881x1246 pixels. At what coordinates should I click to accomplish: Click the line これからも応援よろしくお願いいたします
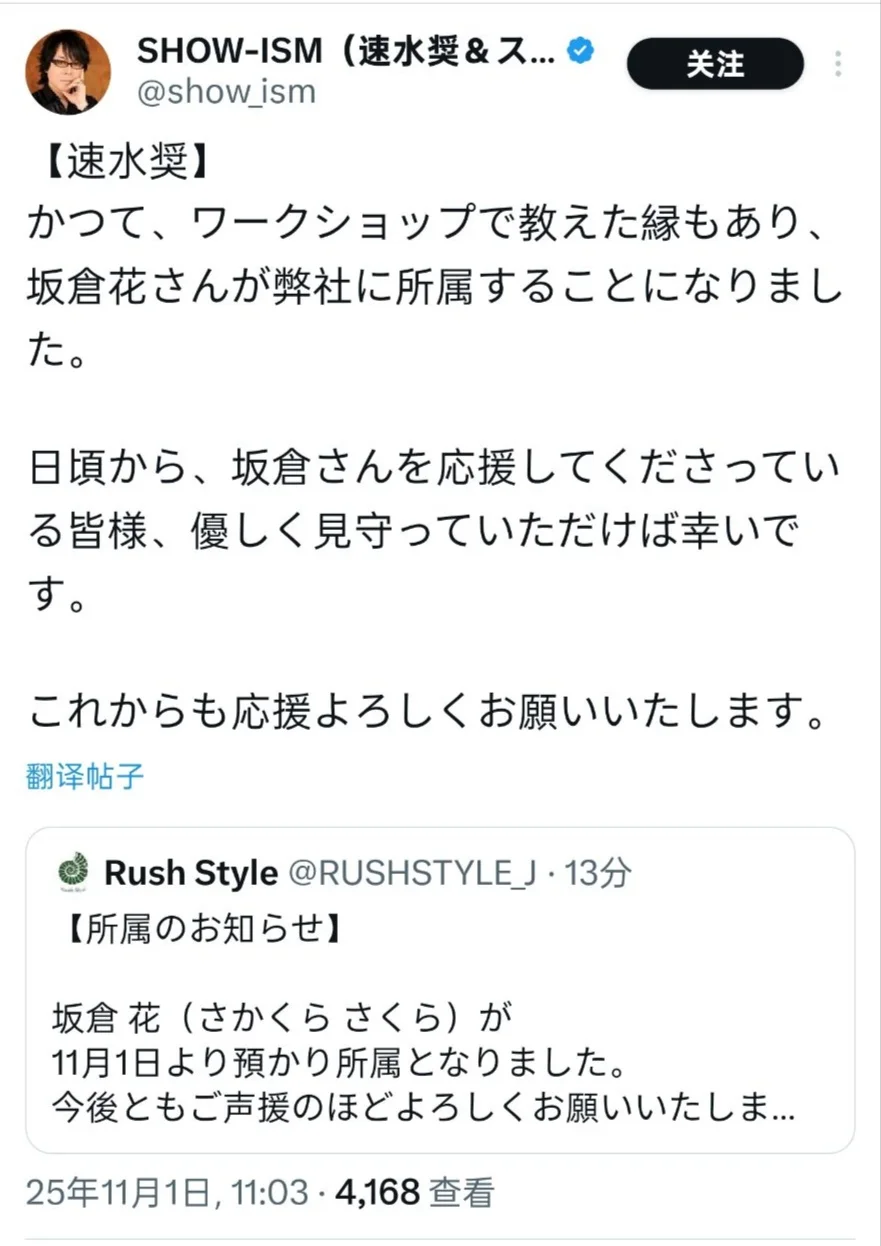(430, 713)
